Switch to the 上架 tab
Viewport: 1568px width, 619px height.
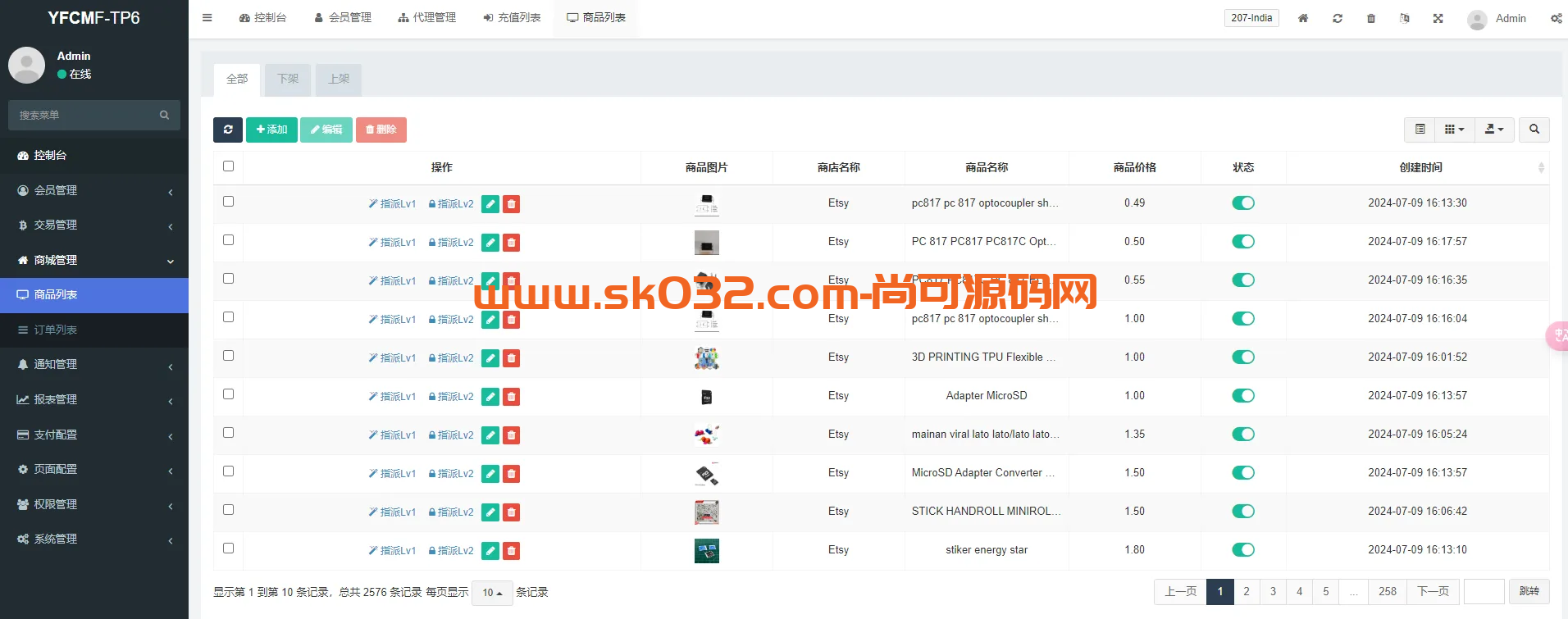339,80
